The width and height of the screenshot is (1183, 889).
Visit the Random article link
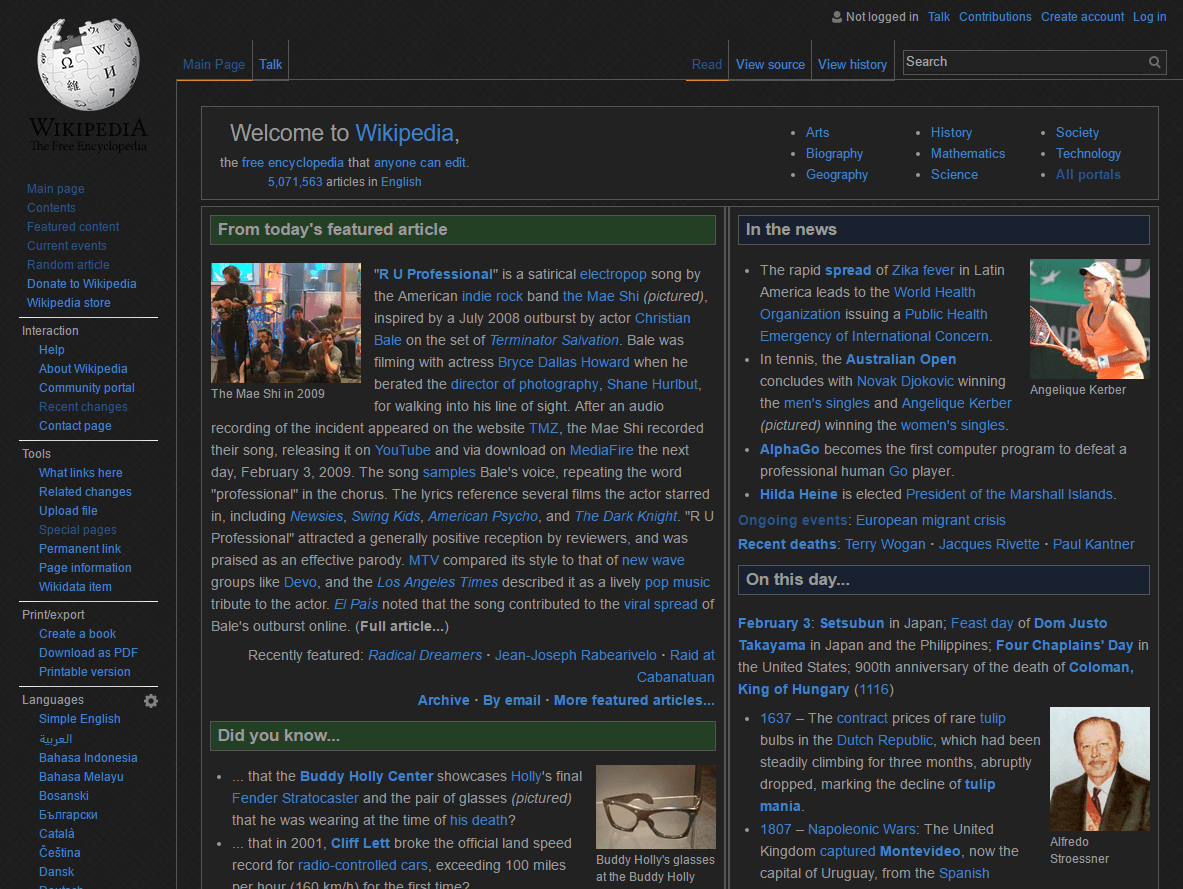(x=68, y=264)
